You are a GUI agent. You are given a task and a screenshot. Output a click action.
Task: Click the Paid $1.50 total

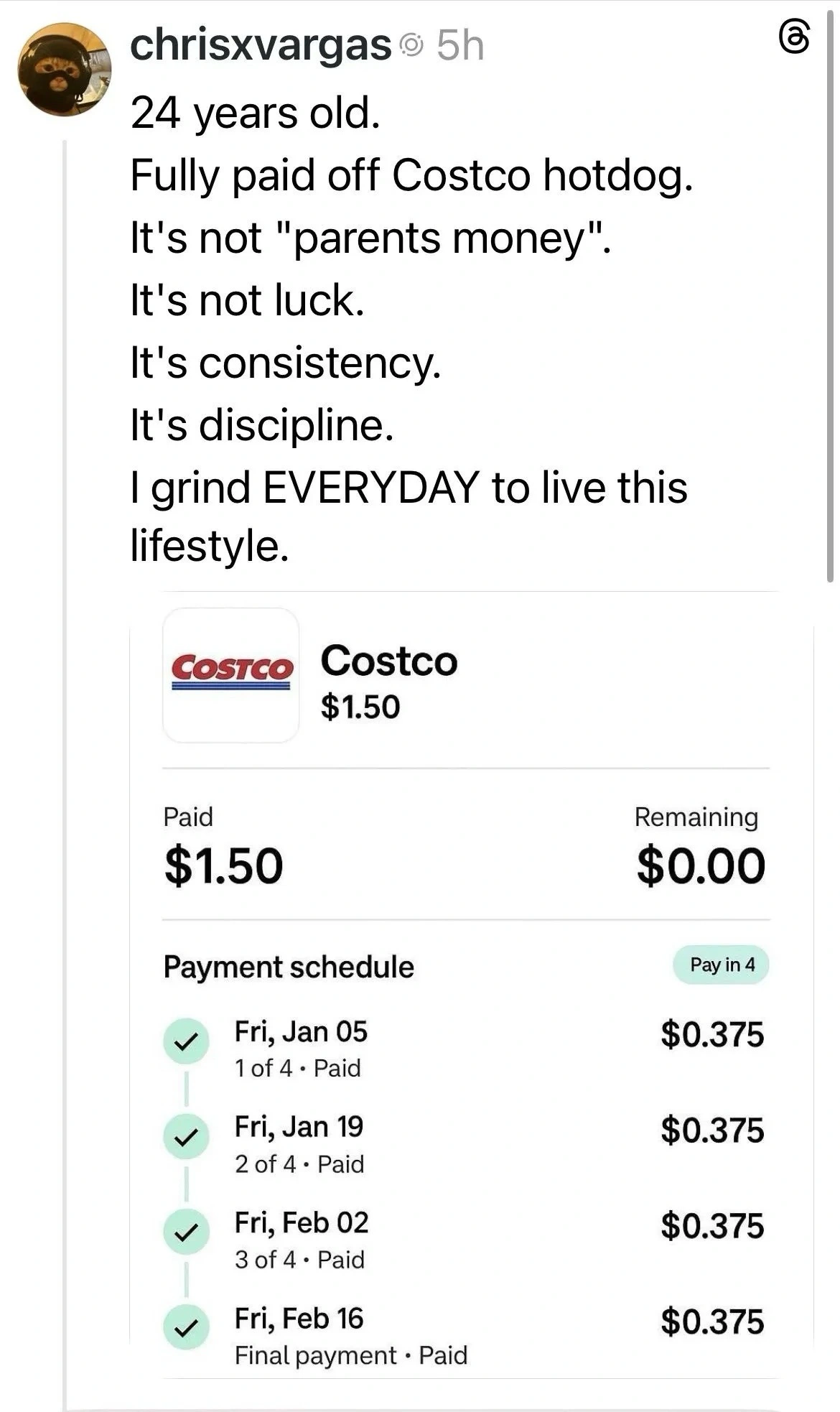tap(223, 865)
